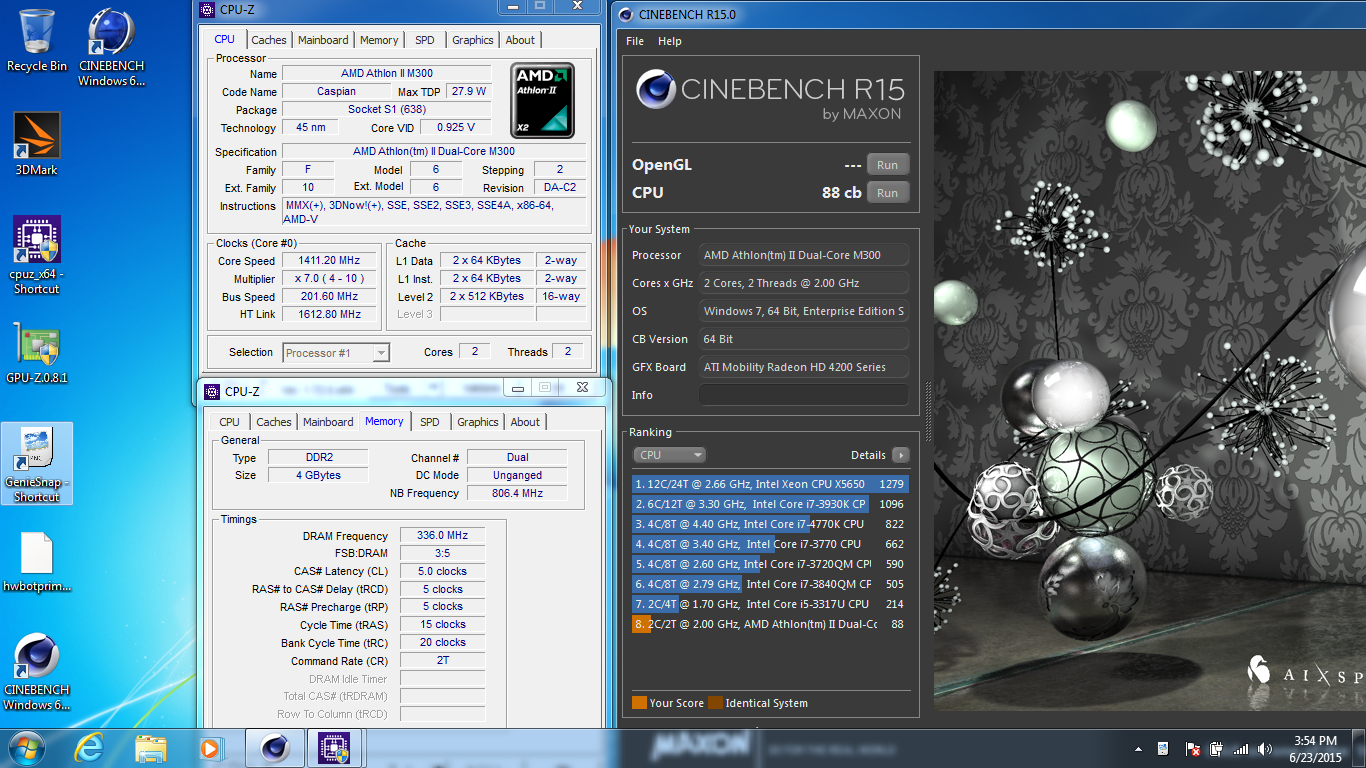Open Windows Explorer from taskbar
The image size is (1366, 768).
click(151, 747)
